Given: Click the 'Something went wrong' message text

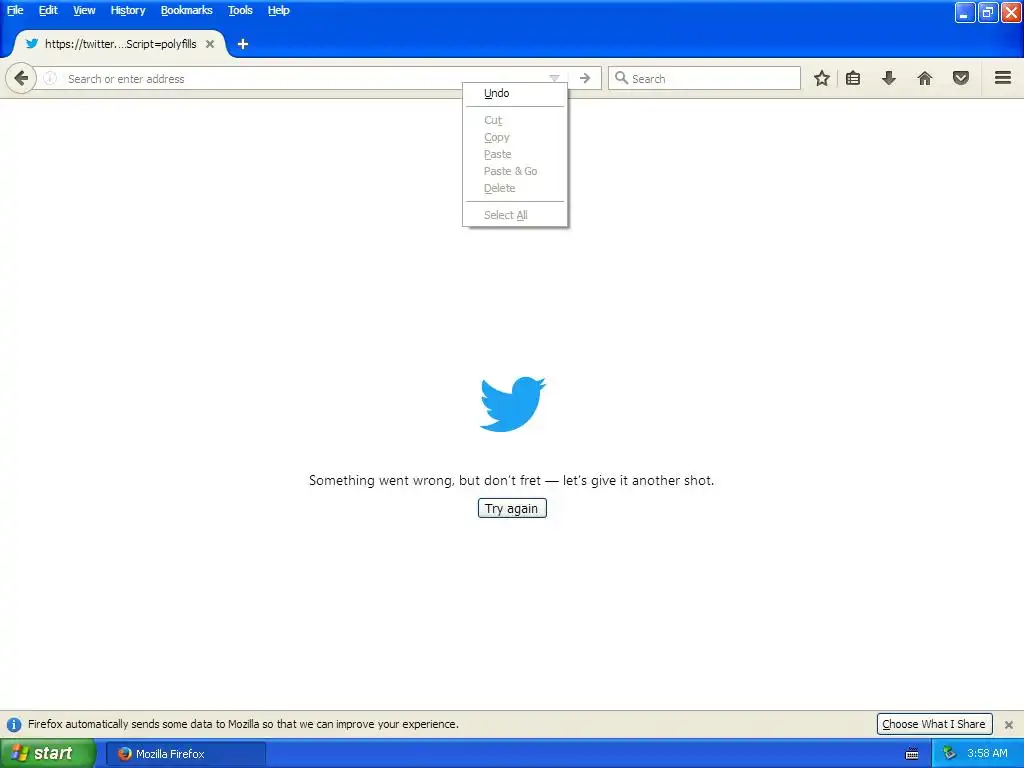Looking at the screenshot, I should (511, 480).
